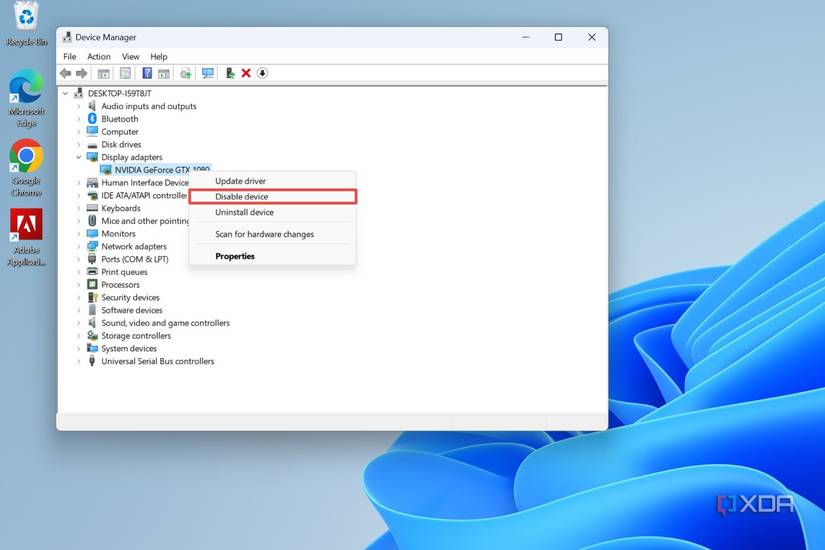The image size is (825, 550).
Task: Choose Update driver from context menu
Action: point(272,181)
